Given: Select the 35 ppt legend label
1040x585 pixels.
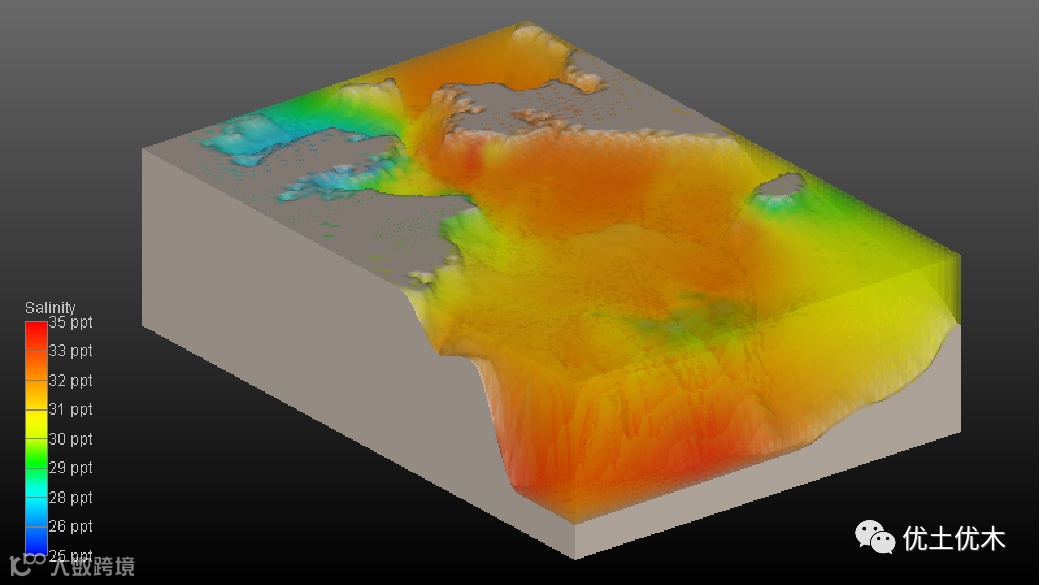Looking at the screenshot, I should click(x=71, y=323).
